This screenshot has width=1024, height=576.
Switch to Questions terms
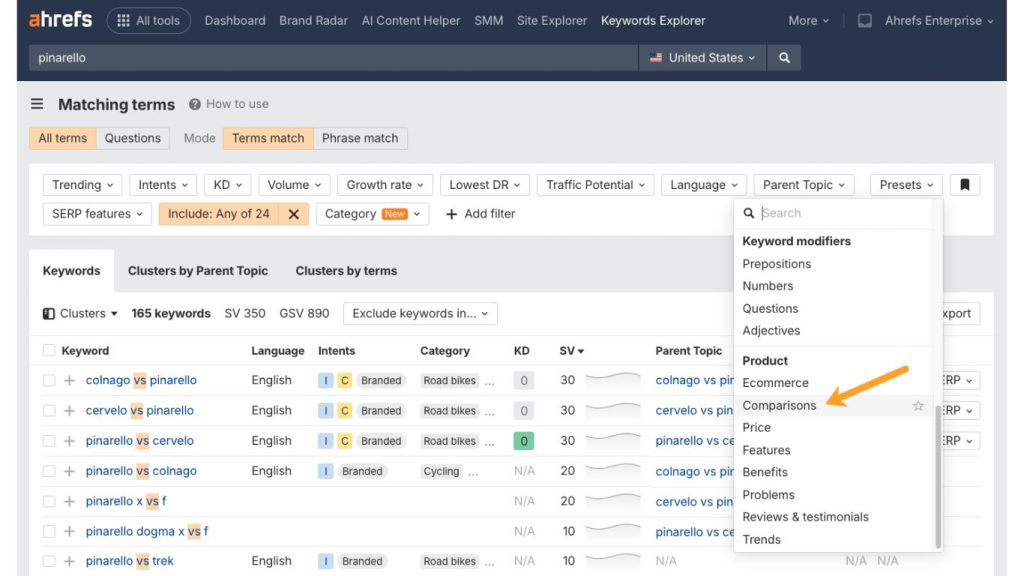click(133, 138)
